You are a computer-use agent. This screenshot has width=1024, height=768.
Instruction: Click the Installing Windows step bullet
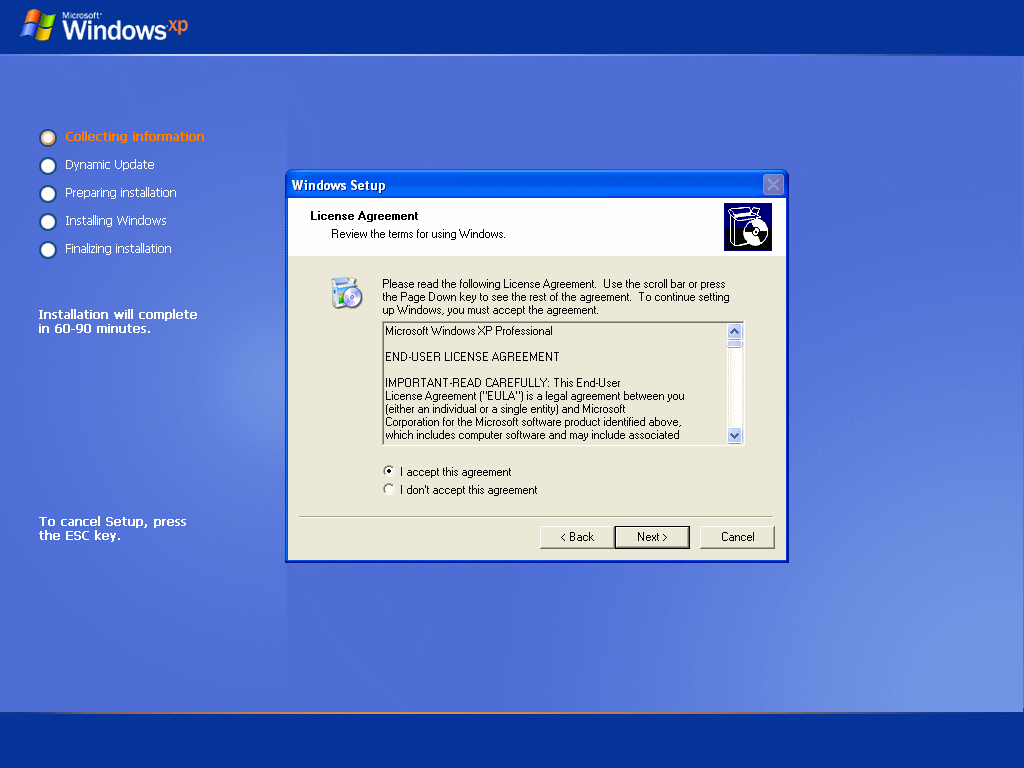click(x=48, y=221)
